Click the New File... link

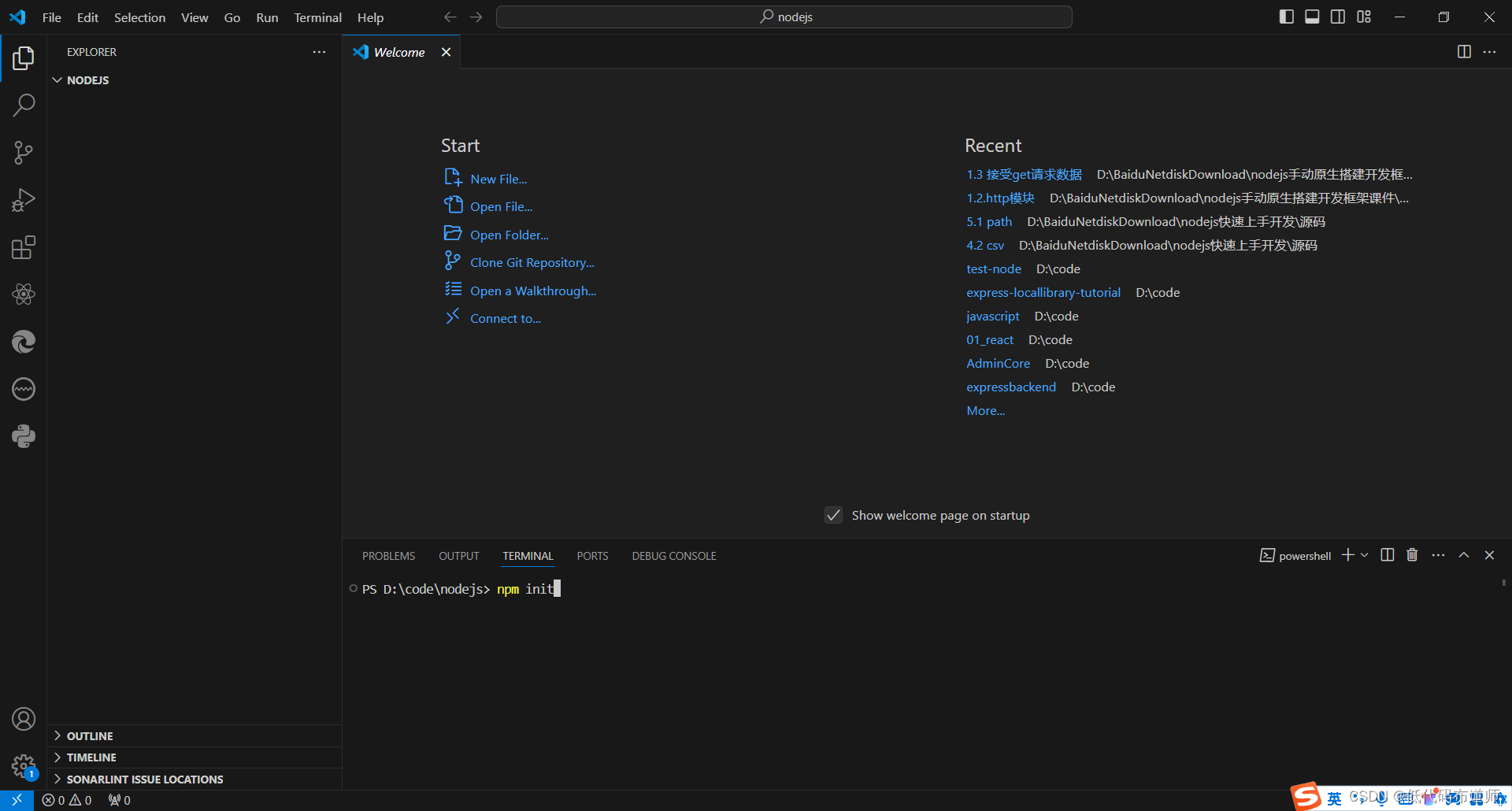pyautogui.click(x=498, y=179)
